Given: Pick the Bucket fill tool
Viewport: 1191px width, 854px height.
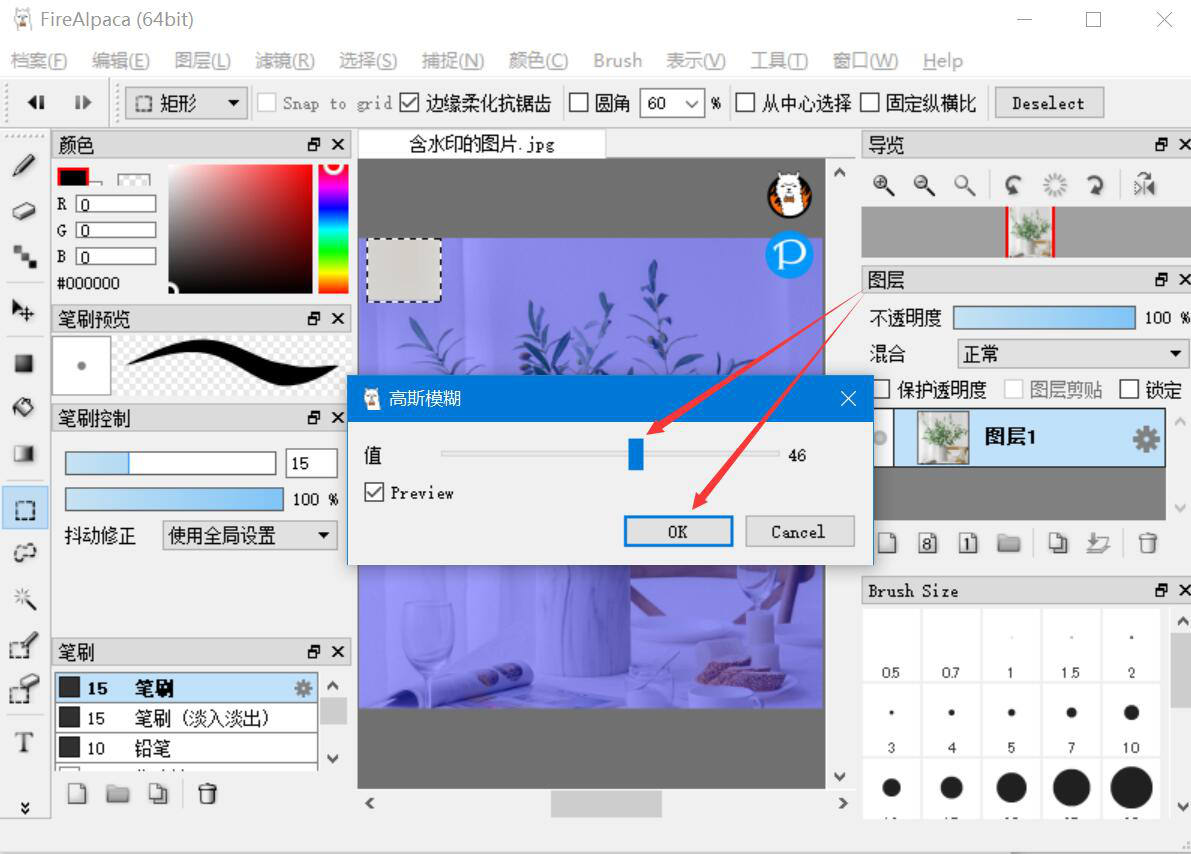Looking at the screenshot, I should [24, 407].
